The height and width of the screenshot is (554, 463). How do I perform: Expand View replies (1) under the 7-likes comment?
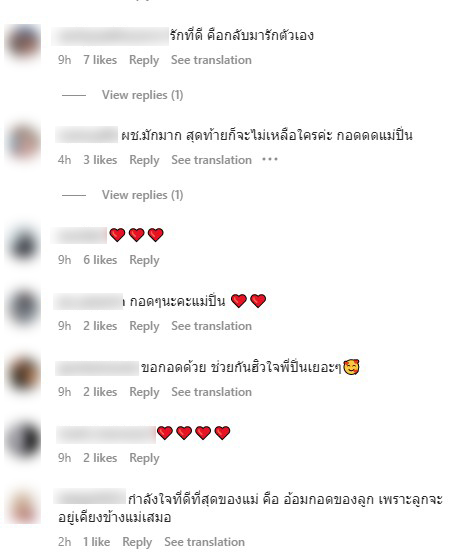pos(142,95)
